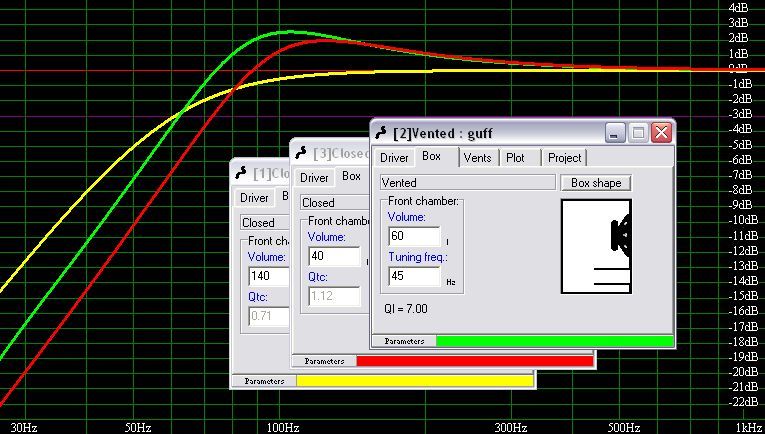Image resolution: width=765 pixels, height=434 pixels.
Task: Minimize the Vented guff window
Action: (x=615, y=133)
